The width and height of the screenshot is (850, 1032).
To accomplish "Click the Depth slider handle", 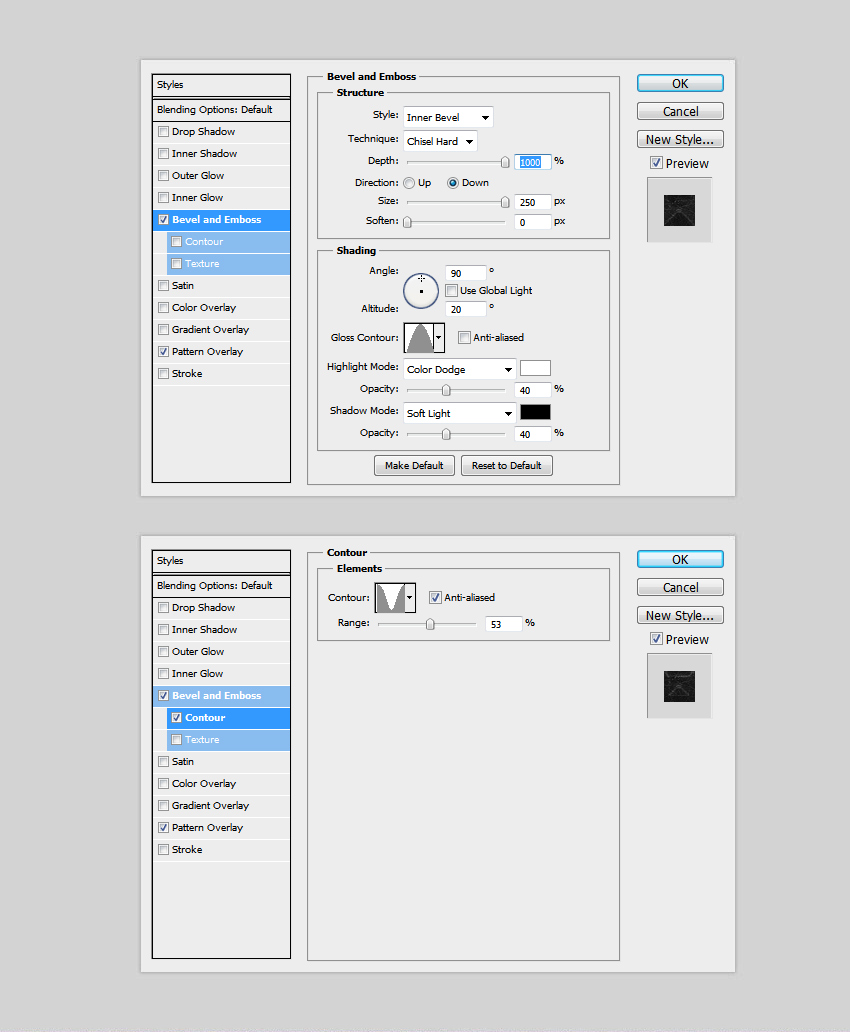I will pos(505,162).
